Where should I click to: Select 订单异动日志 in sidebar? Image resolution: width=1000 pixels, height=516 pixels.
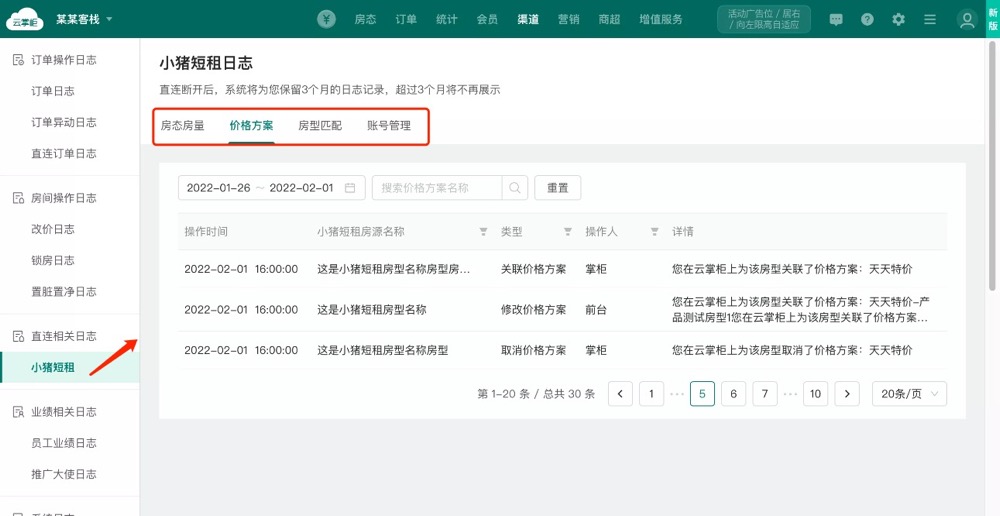click(64, 122)
